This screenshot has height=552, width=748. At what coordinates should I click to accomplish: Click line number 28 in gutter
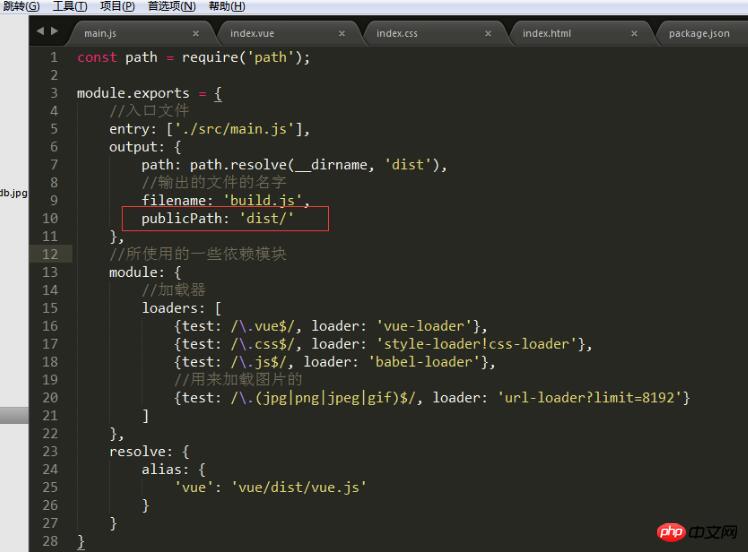pos(50,541)
